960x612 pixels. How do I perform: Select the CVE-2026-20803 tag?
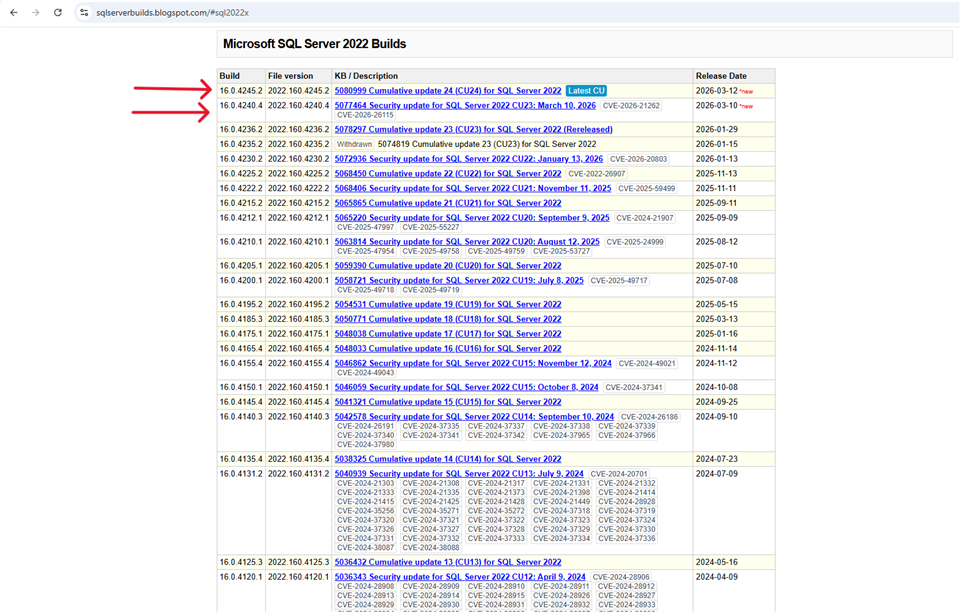(x=638, y=159)
